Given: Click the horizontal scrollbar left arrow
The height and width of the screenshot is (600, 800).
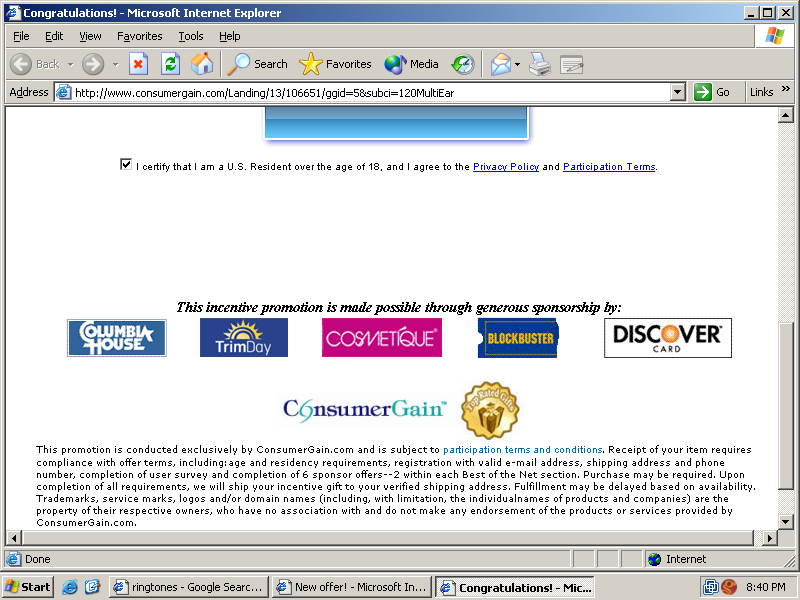Looking at the screenshot, I should pos(14,537).
